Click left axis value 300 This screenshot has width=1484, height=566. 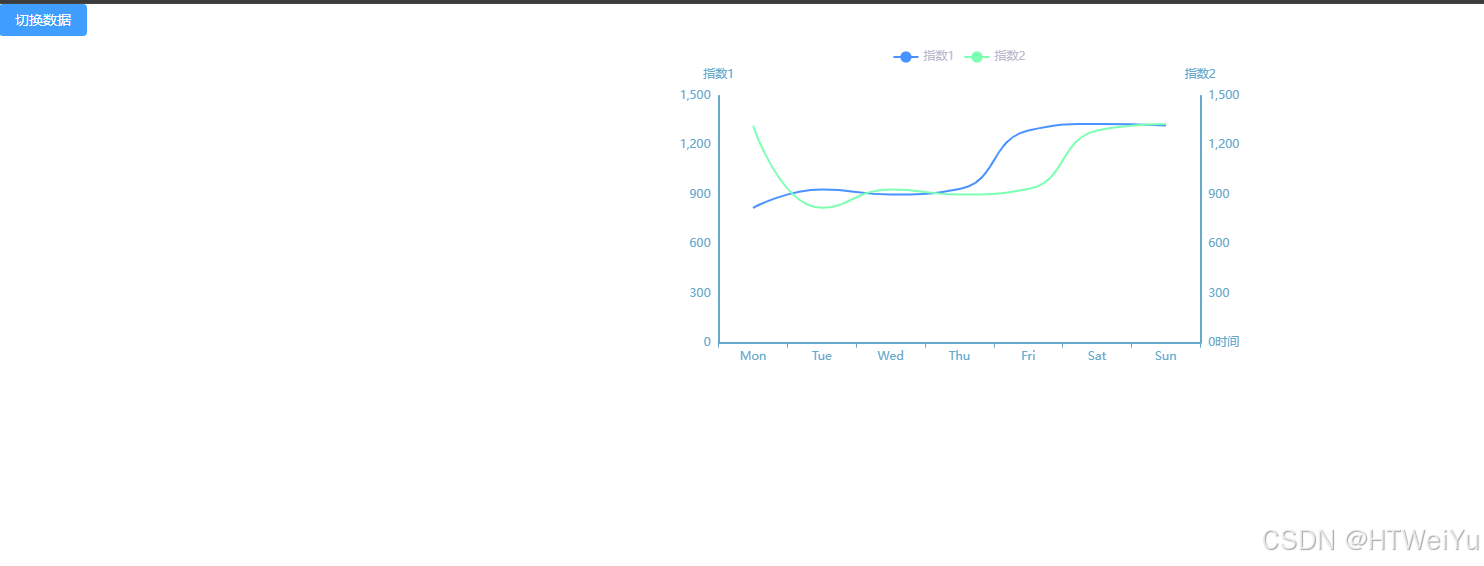(x=700, y=293)
